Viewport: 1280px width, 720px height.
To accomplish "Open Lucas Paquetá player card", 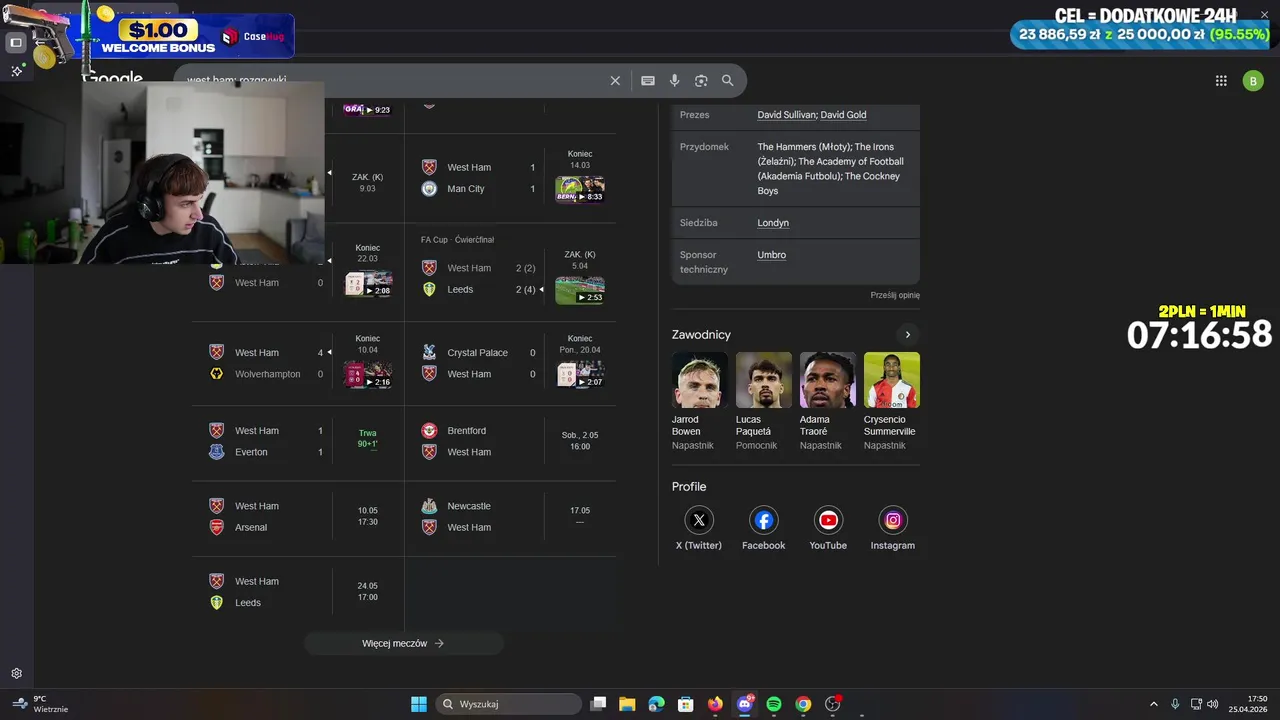I will (763, 401).
